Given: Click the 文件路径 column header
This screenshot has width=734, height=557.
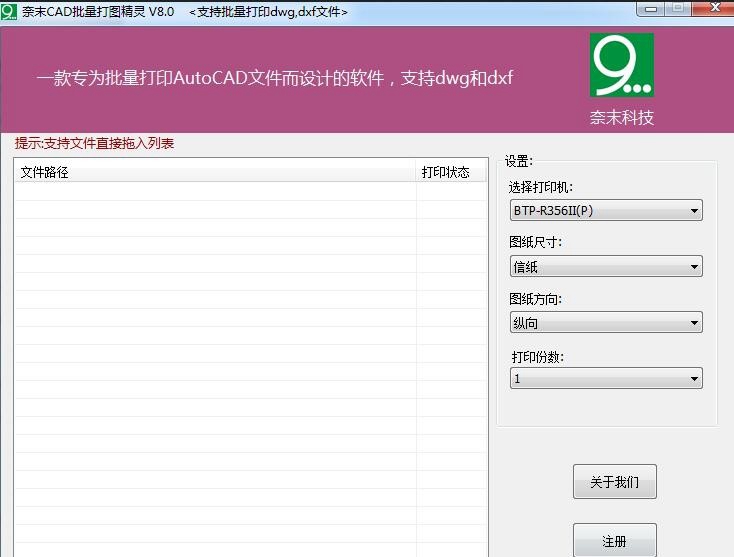Looking at the screenshot, I should click(x=215, y=172).
